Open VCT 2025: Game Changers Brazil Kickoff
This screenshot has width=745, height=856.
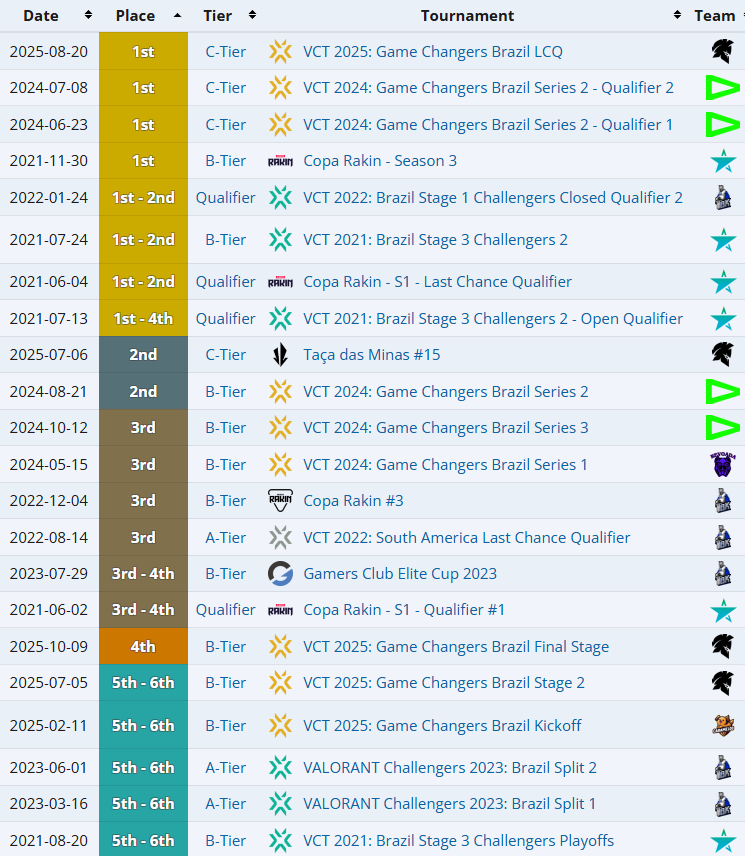tap(442, 726)
